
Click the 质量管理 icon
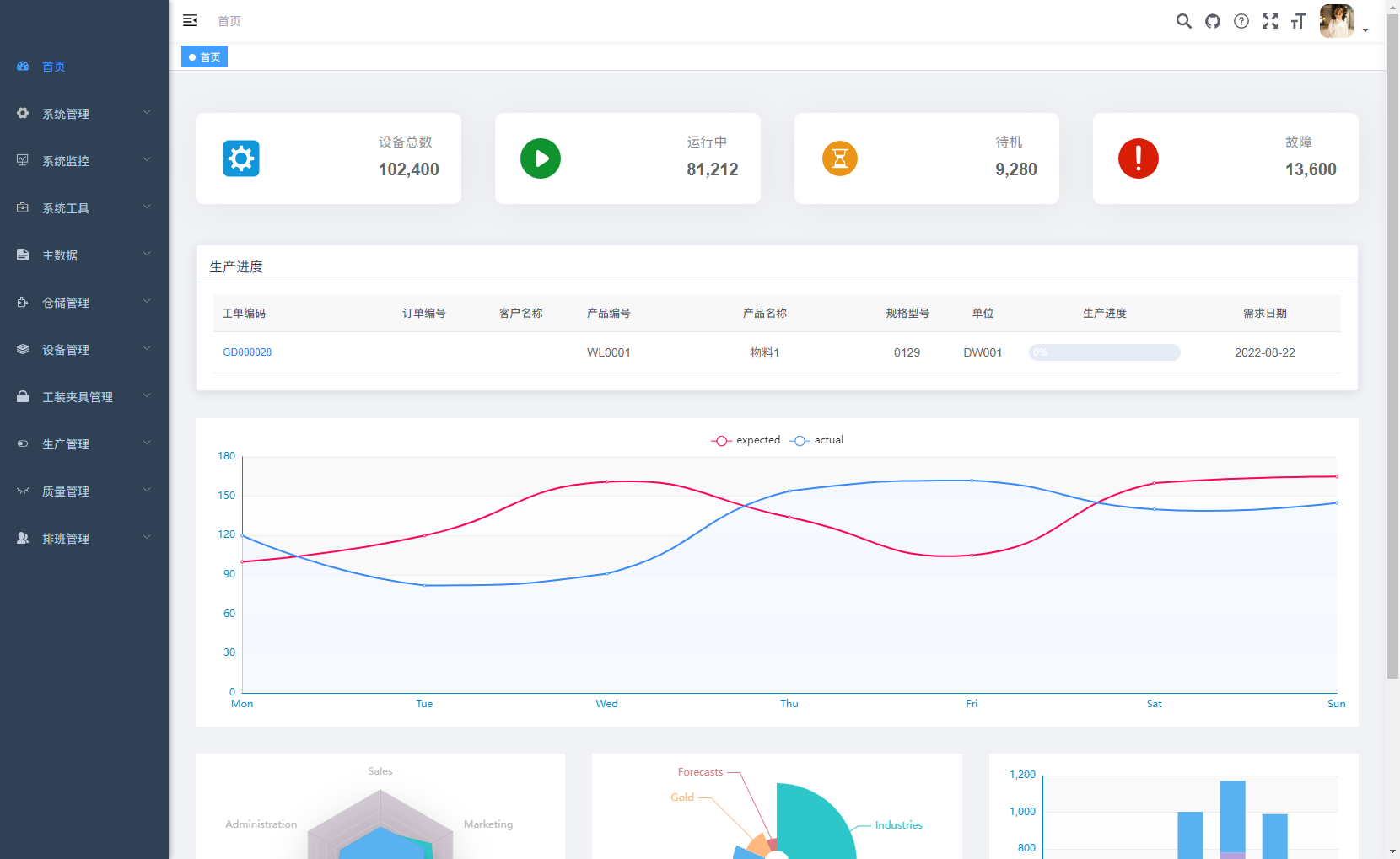click(x=23, y=491)
